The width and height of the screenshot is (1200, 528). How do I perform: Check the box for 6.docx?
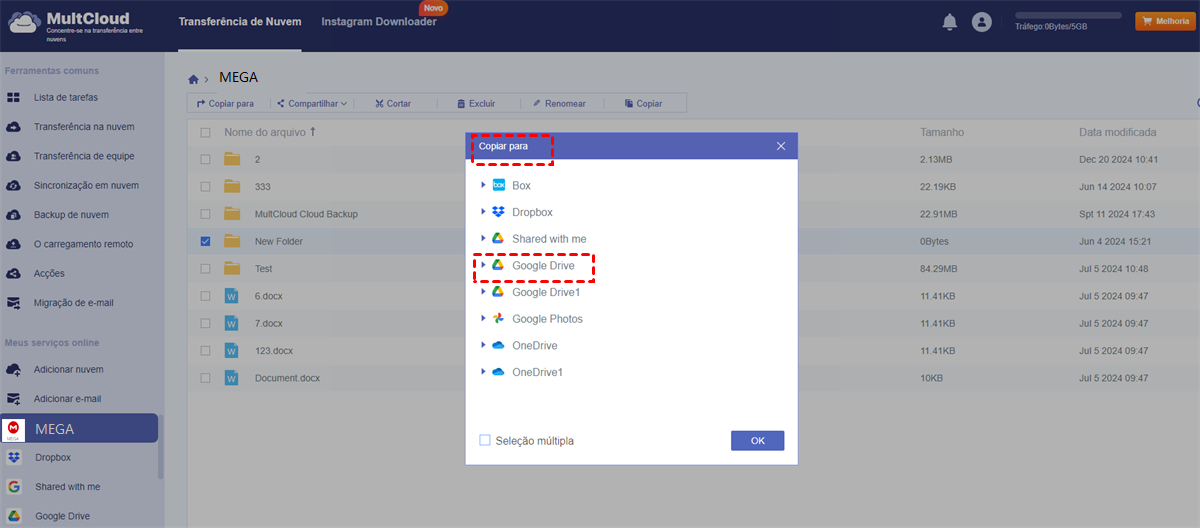(x=205, y=296)
